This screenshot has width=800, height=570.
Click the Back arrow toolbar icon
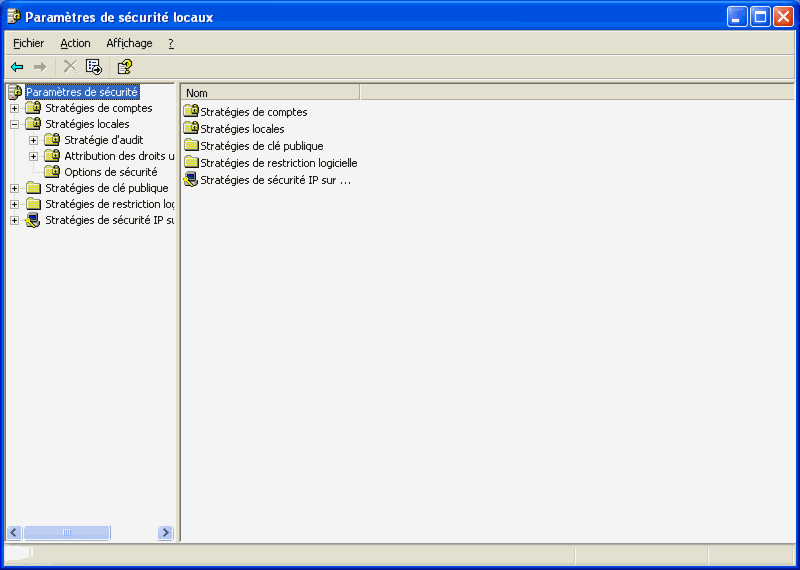[x=17, y=67]
